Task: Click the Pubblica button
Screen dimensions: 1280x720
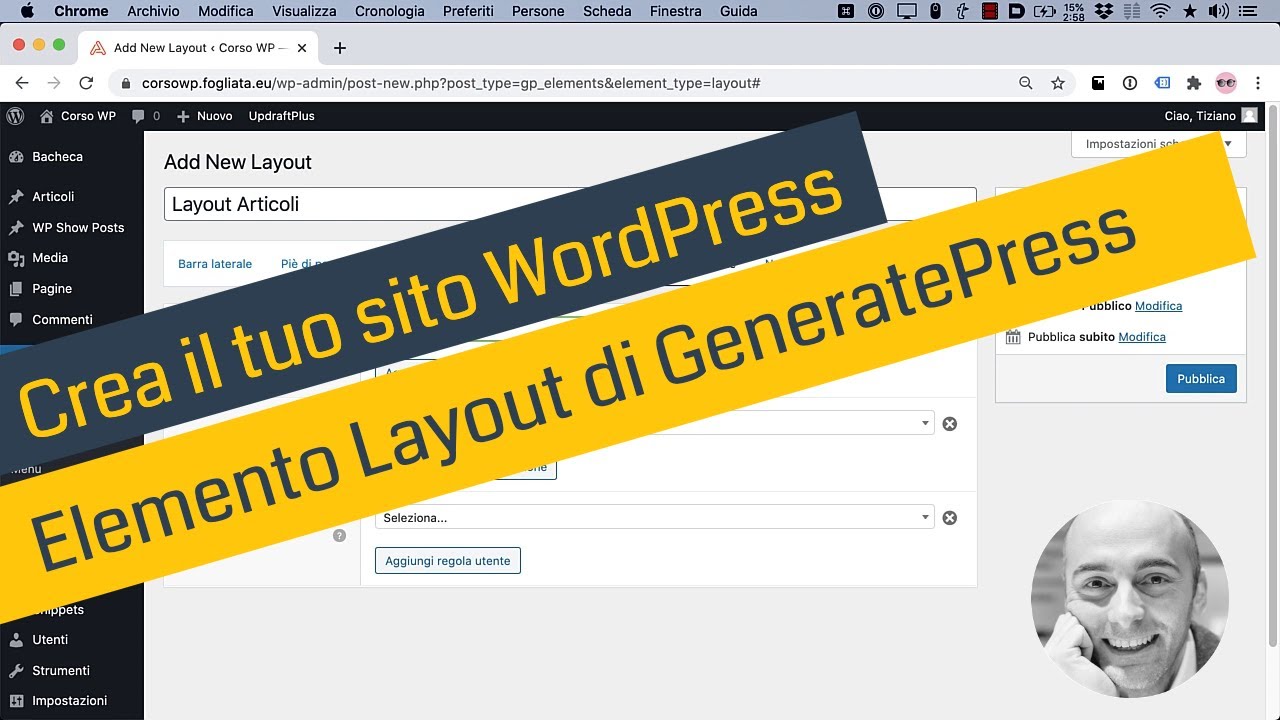Action: click(x=1201, y=379)
